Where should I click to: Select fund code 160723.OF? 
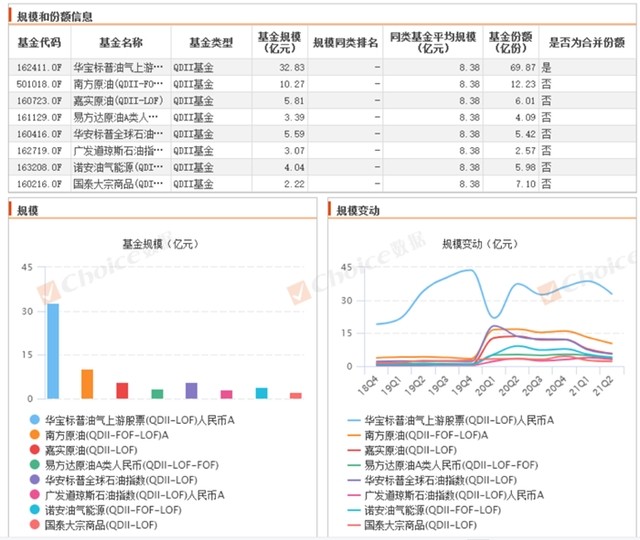(39, 101)
